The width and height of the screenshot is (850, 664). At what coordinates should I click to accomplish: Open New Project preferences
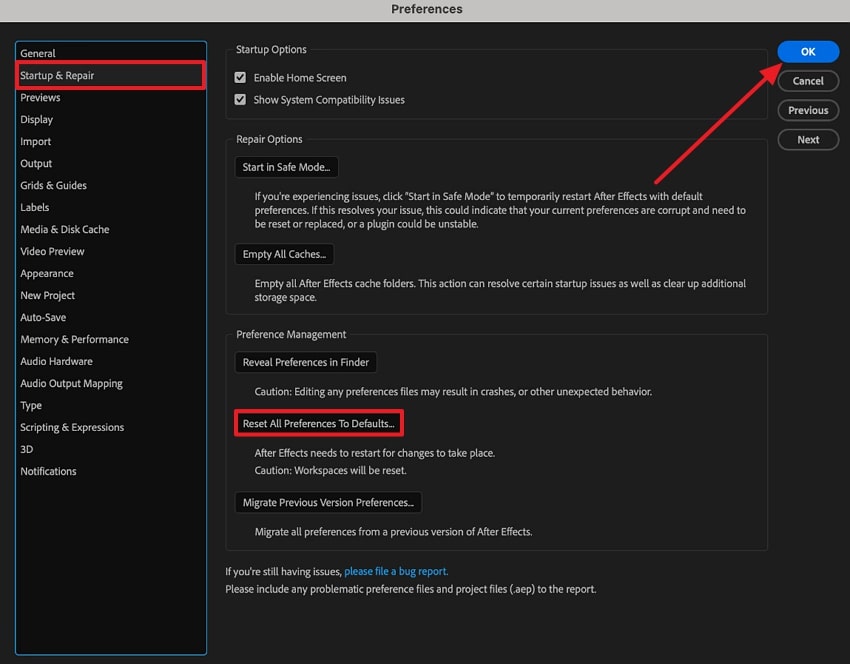click(111, 295)
